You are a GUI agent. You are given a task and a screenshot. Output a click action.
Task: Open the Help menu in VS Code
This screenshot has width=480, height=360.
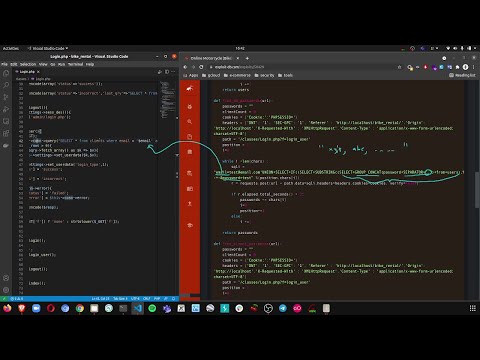(x=90, y=64)
